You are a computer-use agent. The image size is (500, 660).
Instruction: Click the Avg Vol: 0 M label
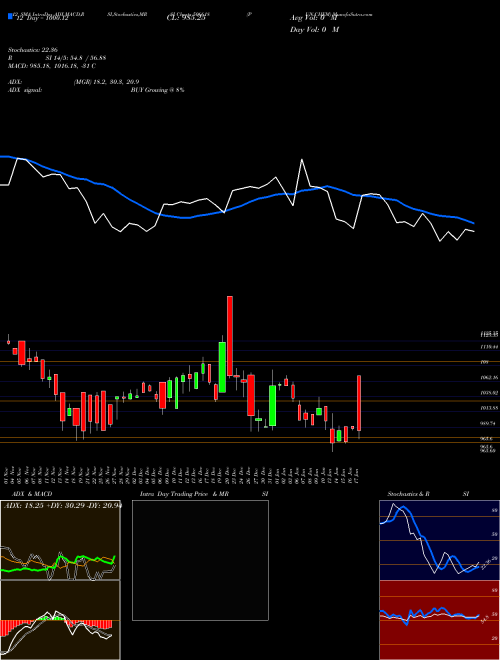click(314, 19)
